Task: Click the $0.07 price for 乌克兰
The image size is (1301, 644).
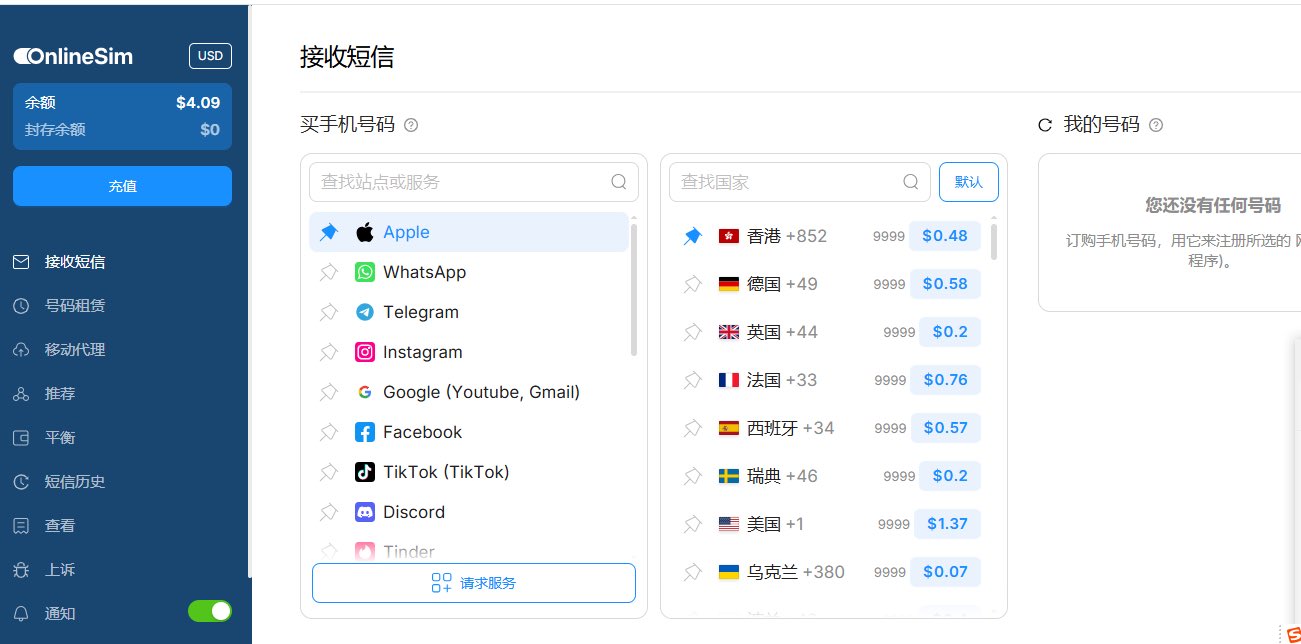Action: (945, 572)
